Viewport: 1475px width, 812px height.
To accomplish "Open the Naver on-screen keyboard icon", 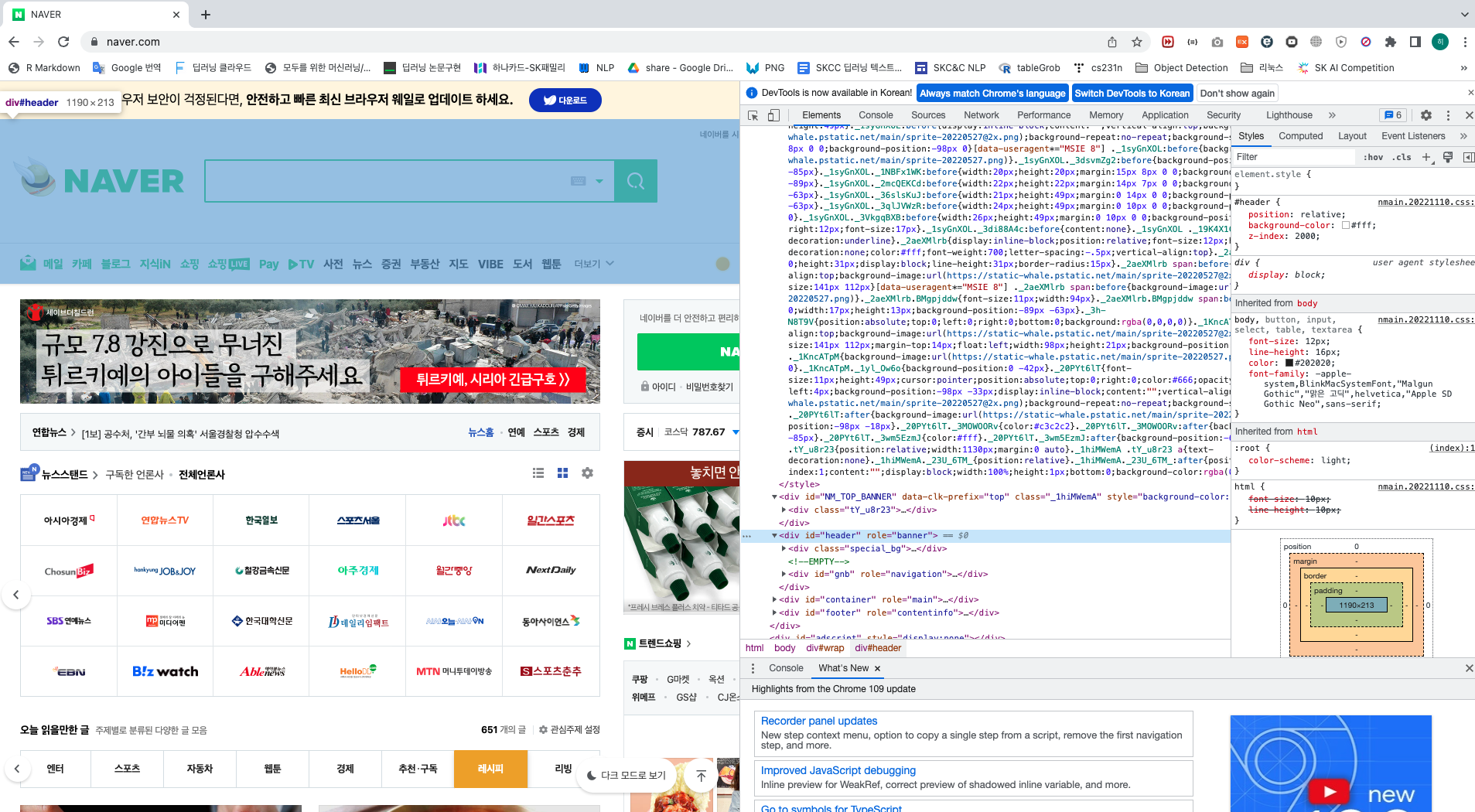I will pos(578,181).
